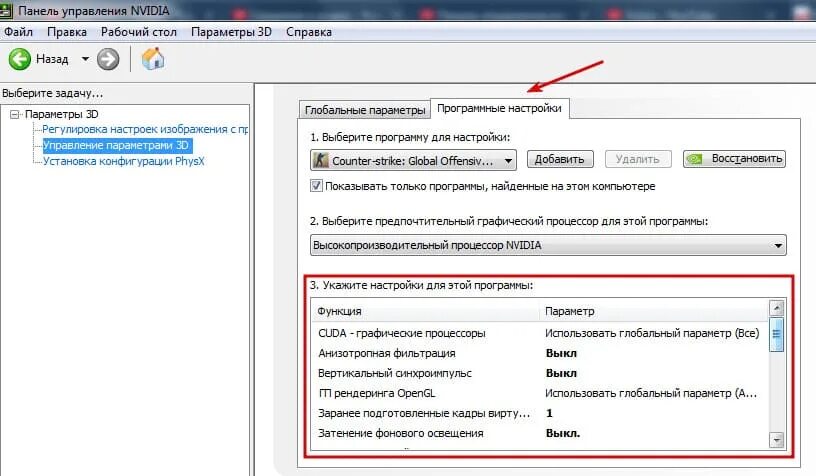
Task: Click the value 1 for prepared frames
Action: (549, 413)
